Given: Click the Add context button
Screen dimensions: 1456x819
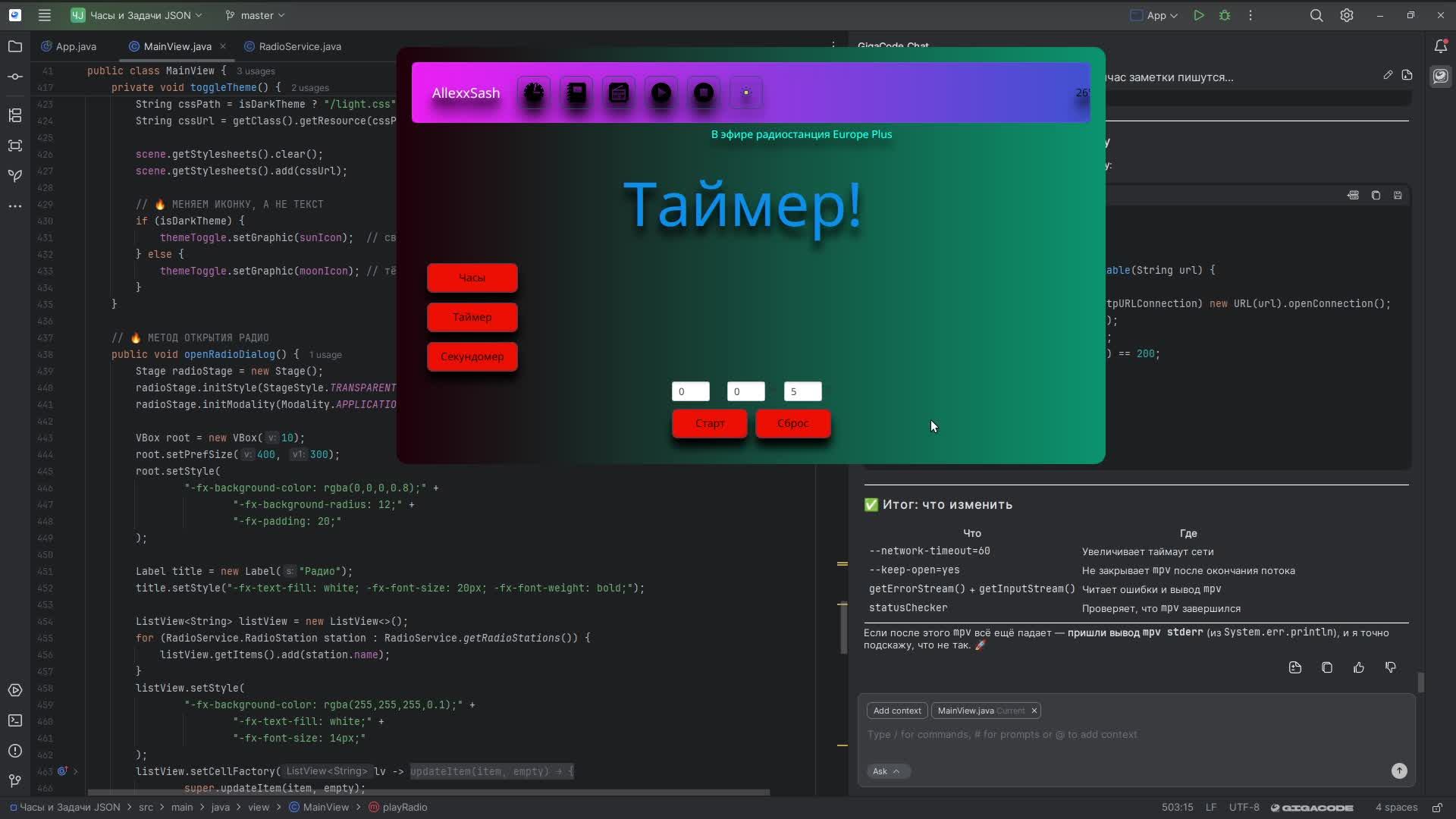Looking at the screenshot, I should [x=897, y=711].
